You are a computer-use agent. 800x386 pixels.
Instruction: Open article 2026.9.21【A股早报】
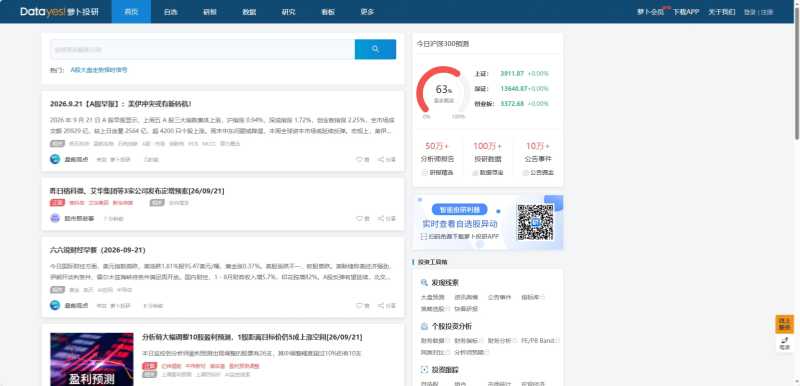click(120, 104)
